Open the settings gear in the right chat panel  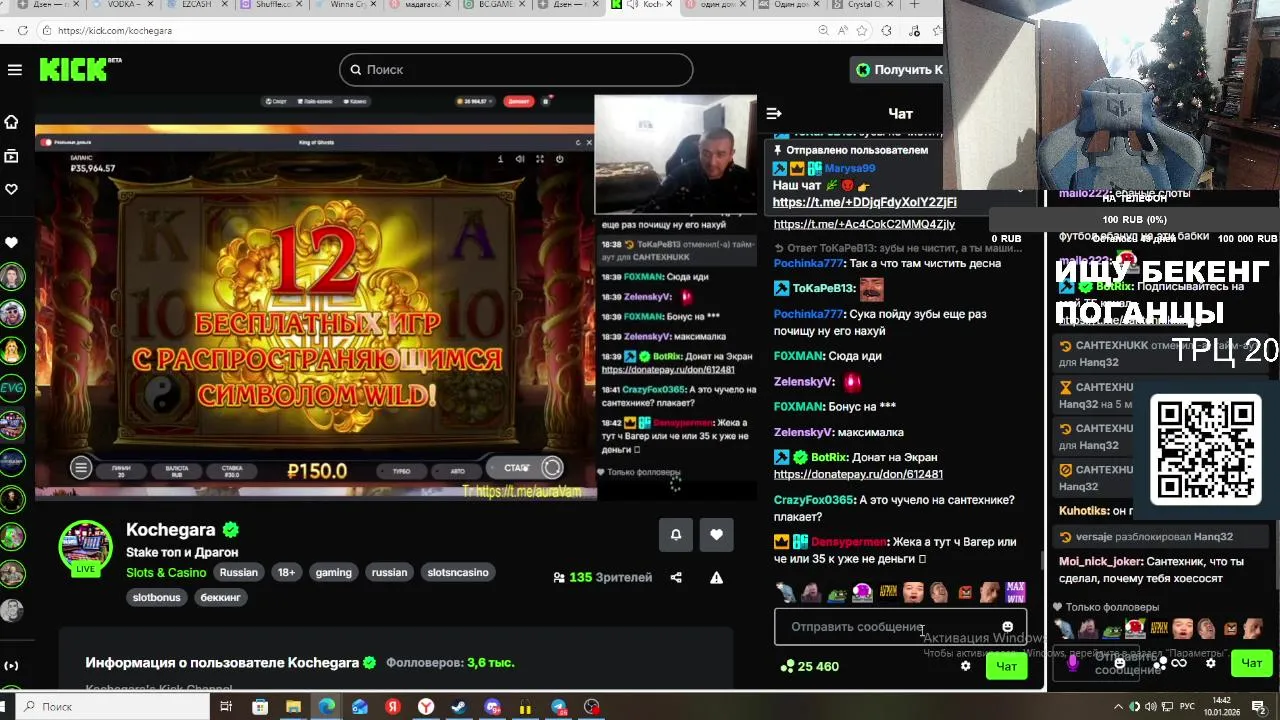(1210, 662)
